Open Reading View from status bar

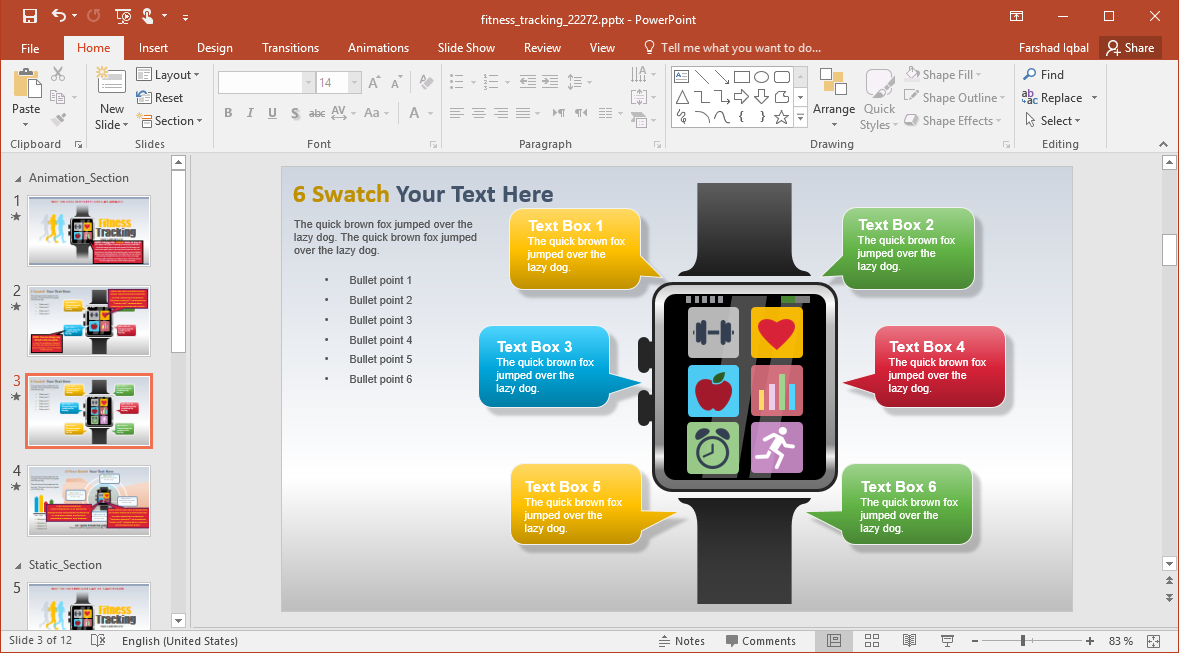[909, 641]
